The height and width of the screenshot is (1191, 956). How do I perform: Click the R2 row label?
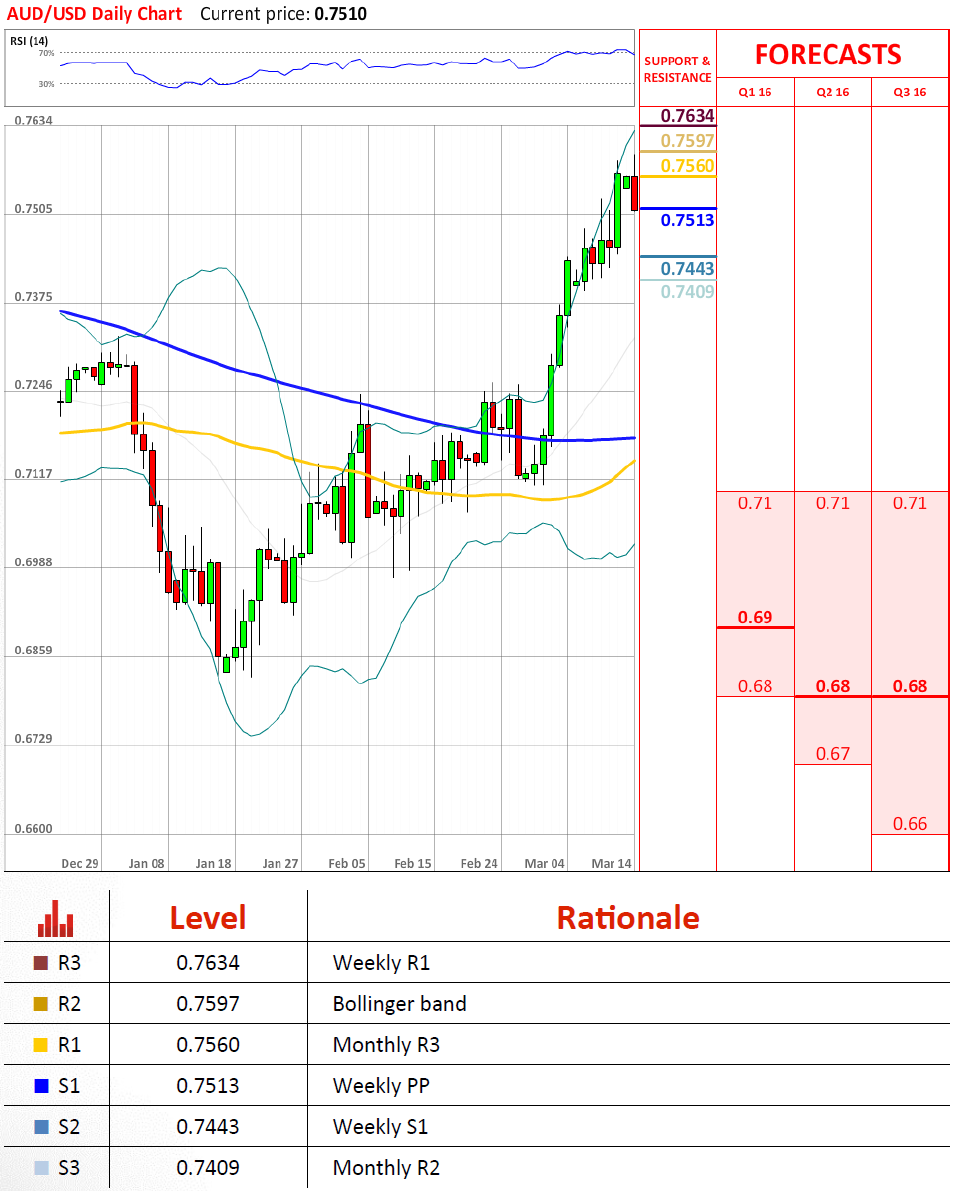pyautogui.click(x=69, y=1004)
